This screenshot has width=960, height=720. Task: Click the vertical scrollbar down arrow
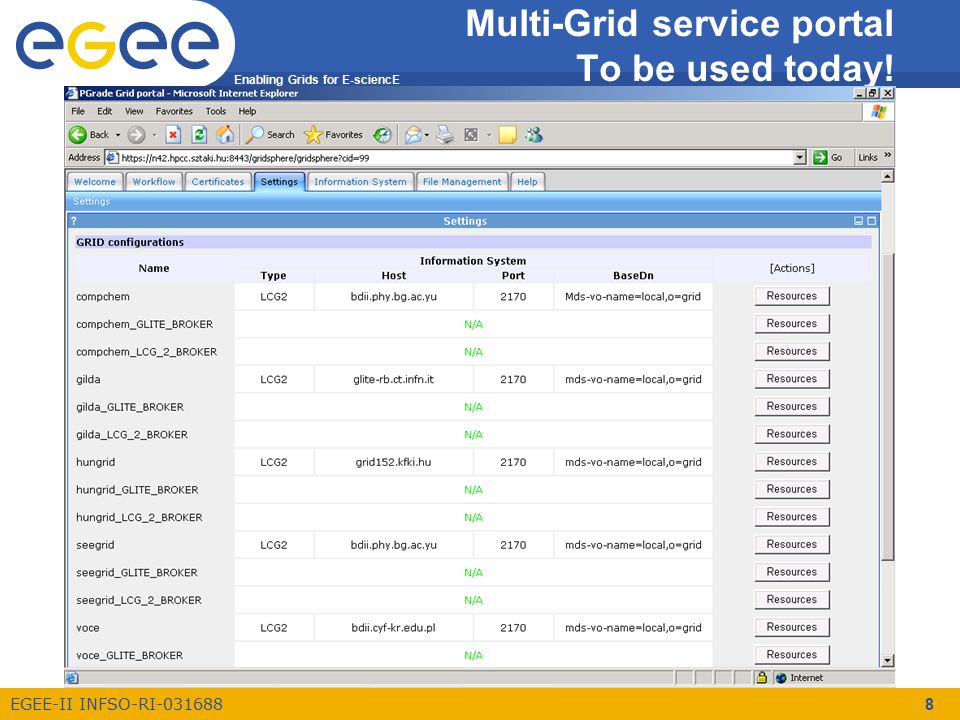click(887, 661)
